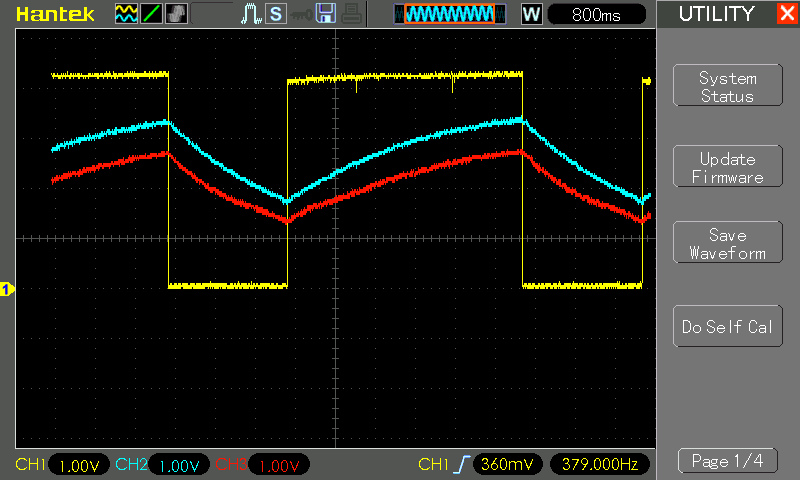Open System Status menu option

coord(727,86)
